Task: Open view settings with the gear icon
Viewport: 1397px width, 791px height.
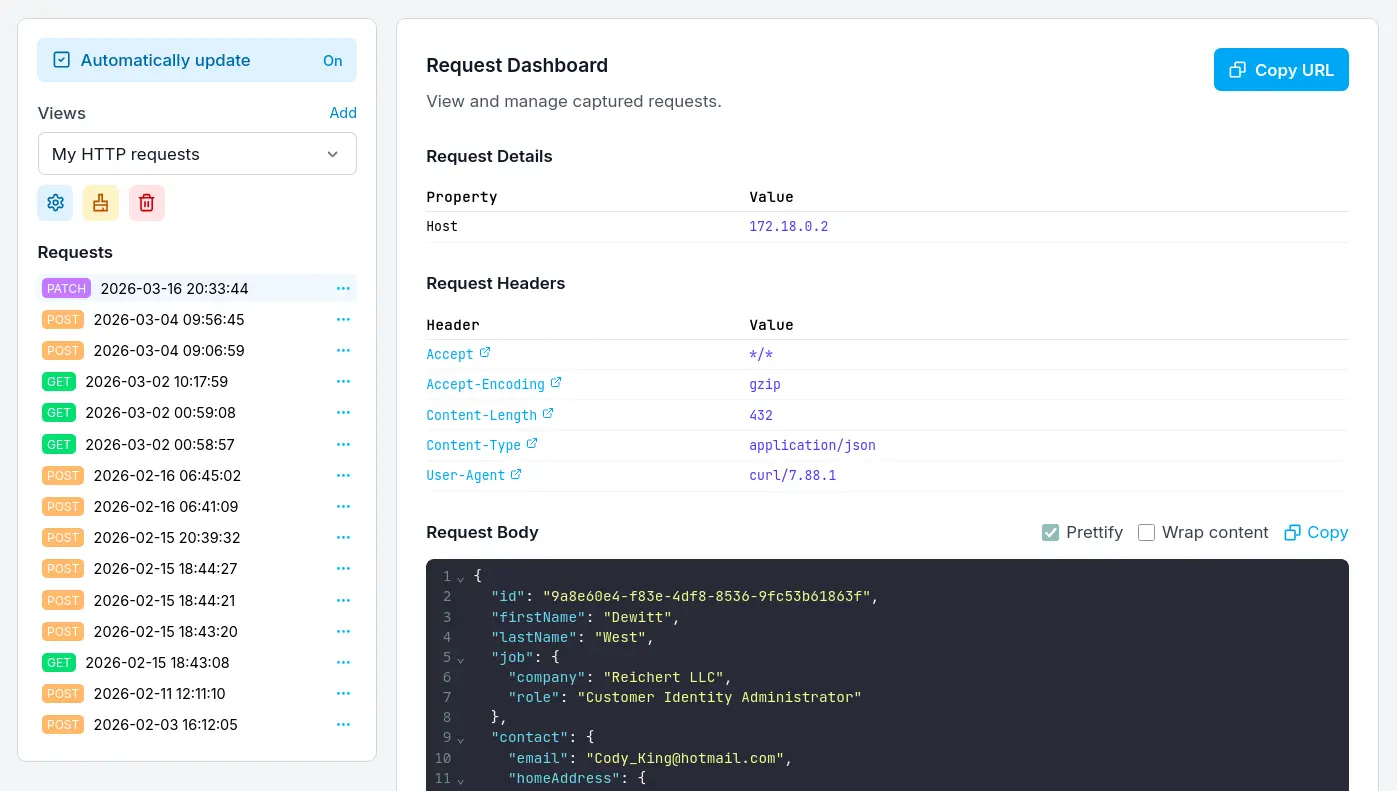Action: click(55, 203)
